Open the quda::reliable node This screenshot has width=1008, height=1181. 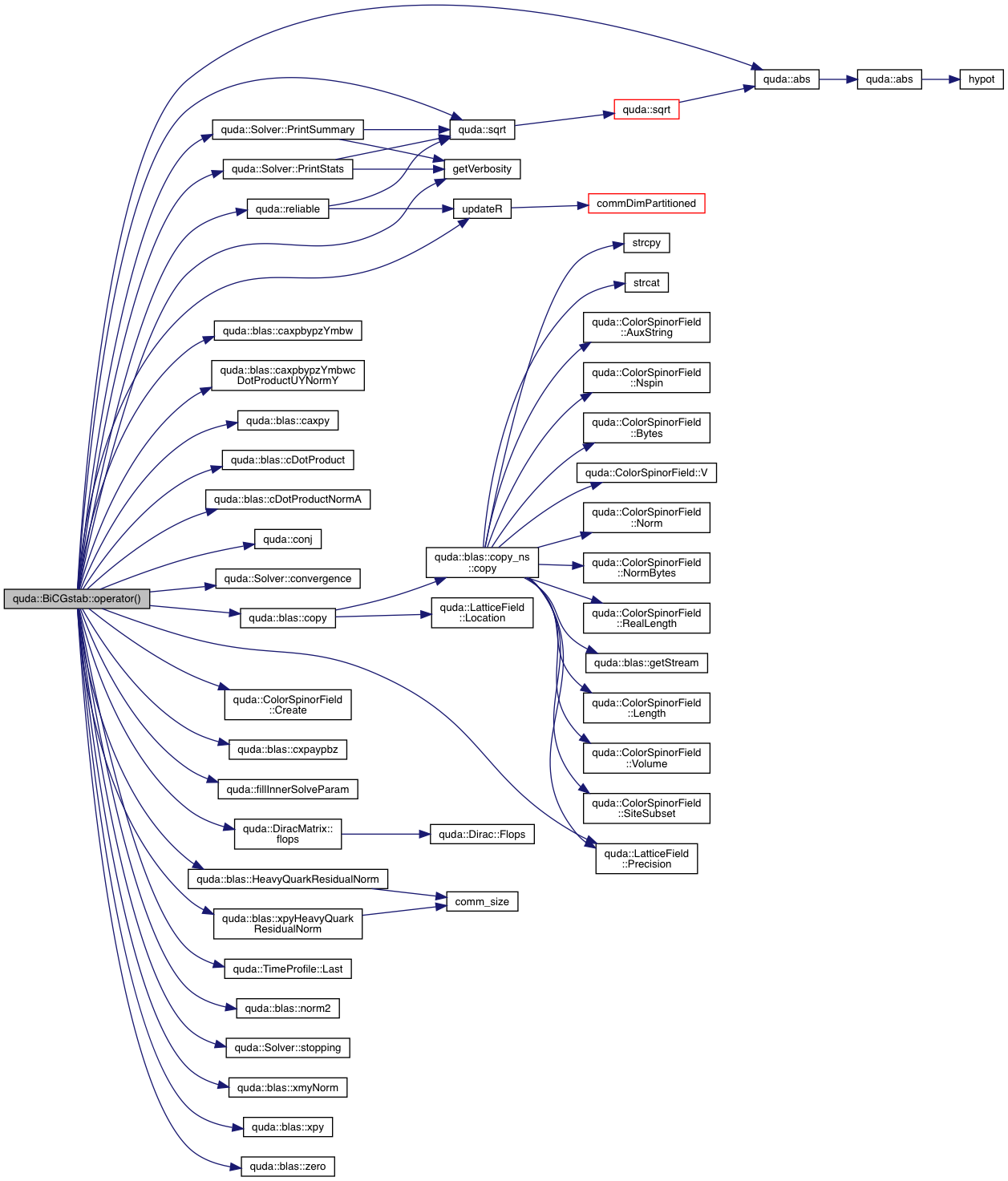point(288,209)
